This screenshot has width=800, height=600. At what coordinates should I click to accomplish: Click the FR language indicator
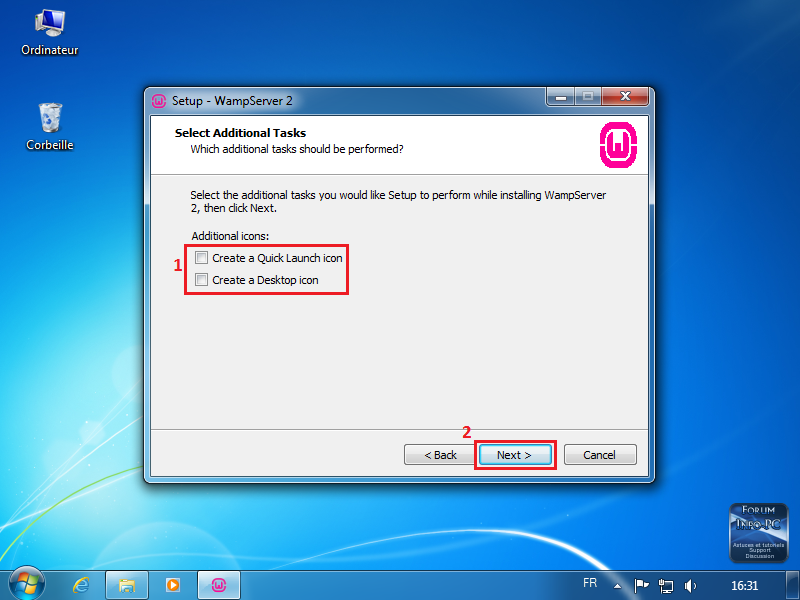[590, 583]
